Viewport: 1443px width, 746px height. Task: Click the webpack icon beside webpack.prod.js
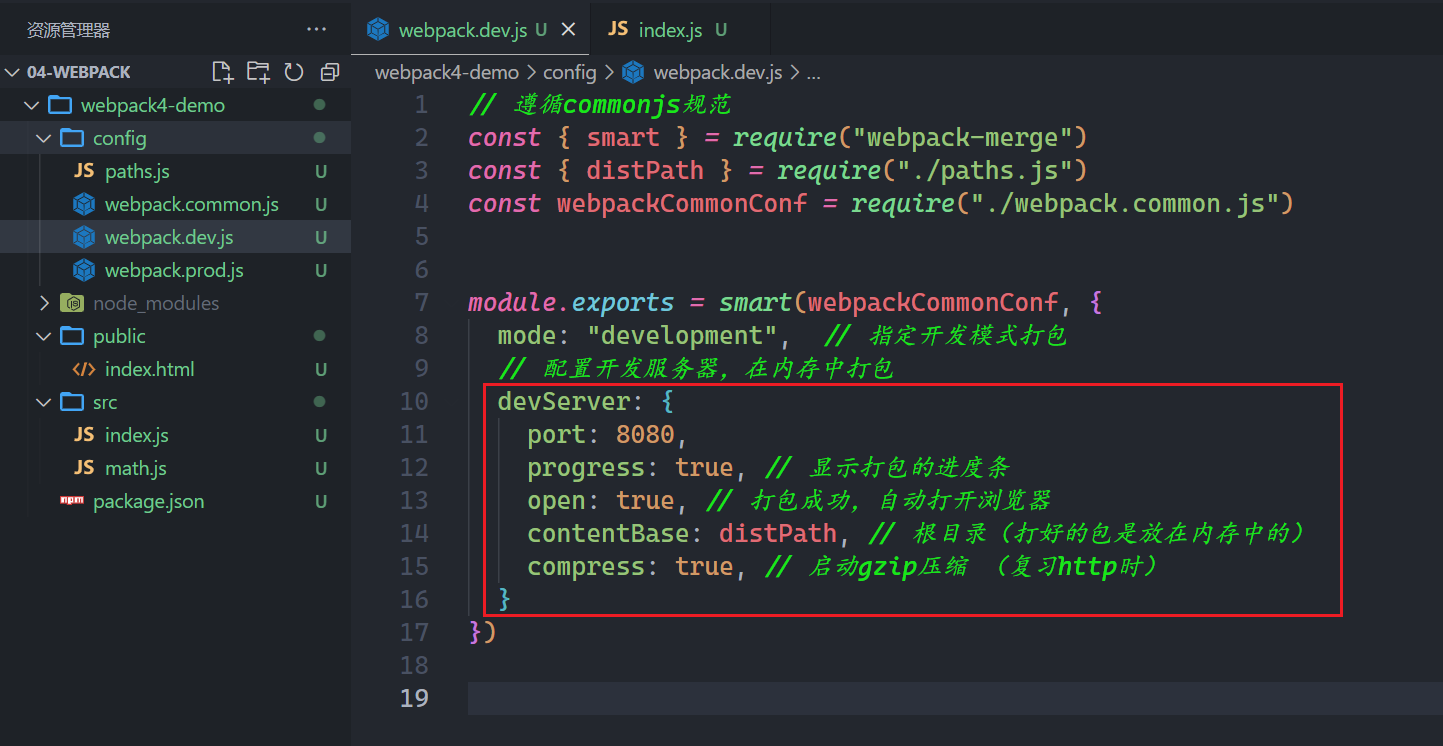coord(84,270)
